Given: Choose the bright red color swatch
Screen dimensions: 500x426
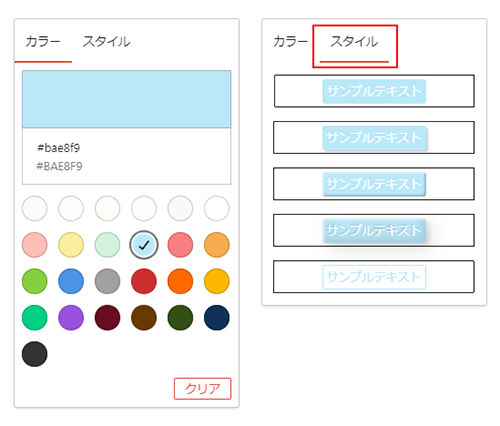Looking at the screenshot, I should pyautogui.click(x=144, y=281).
